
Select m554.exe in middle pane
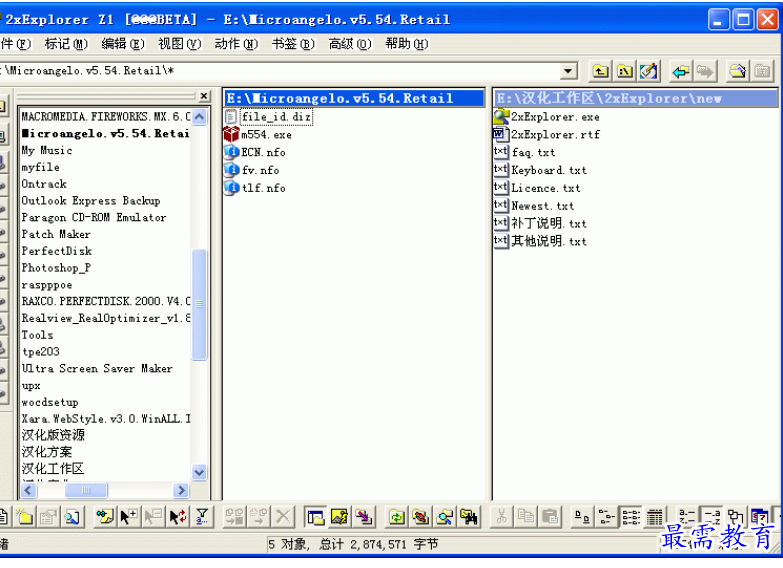pyautogui.click(x=258, y=134)
